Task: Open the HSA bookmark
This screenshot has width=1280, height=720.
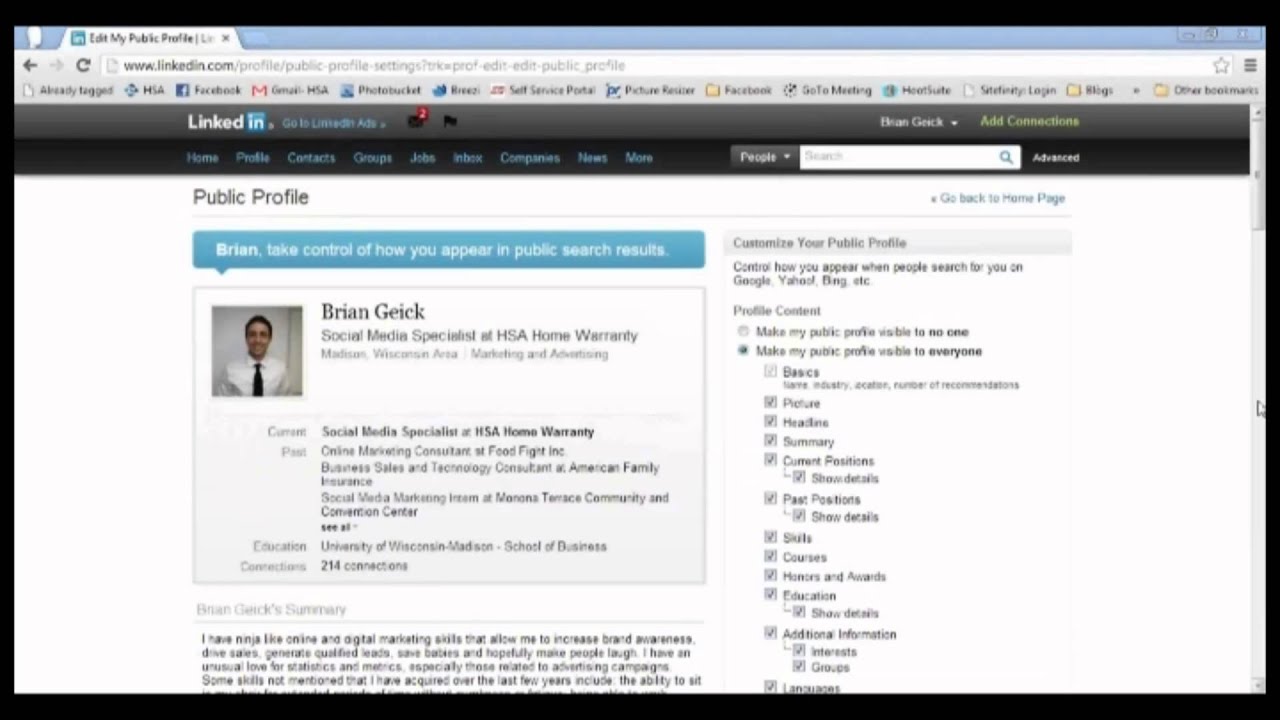Action: (x=144, y=90)
